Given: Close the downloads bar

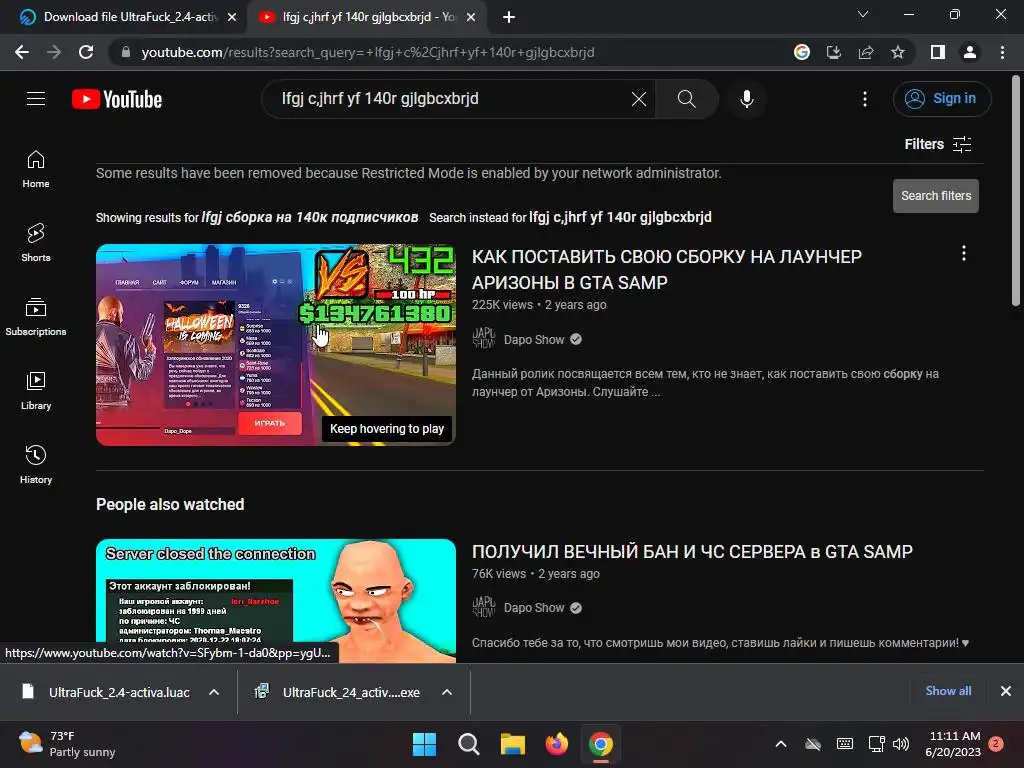Looking at the screenshot, I should pos(1006,691).
